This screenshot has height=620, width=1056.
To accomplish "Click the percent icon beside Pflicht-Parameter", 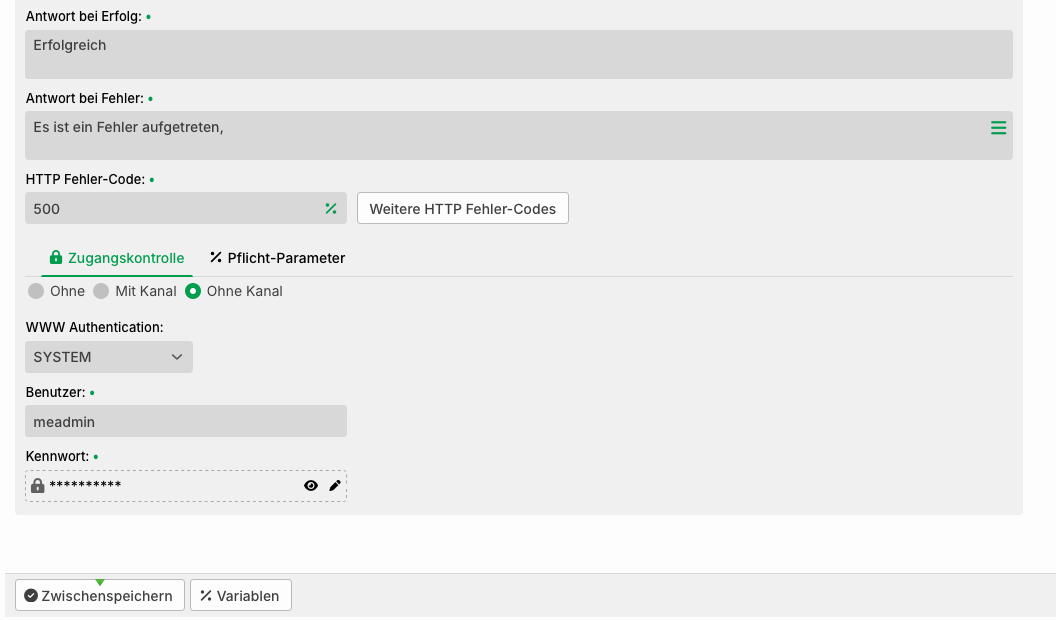I will pos(216,257).
